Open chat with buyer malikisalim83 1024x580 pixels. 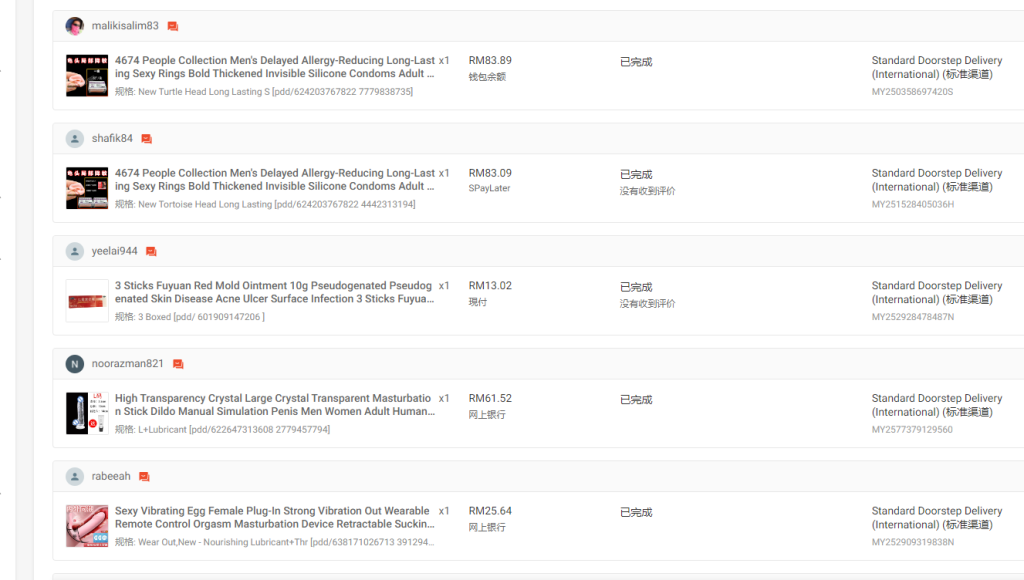(x=172, y=26)
